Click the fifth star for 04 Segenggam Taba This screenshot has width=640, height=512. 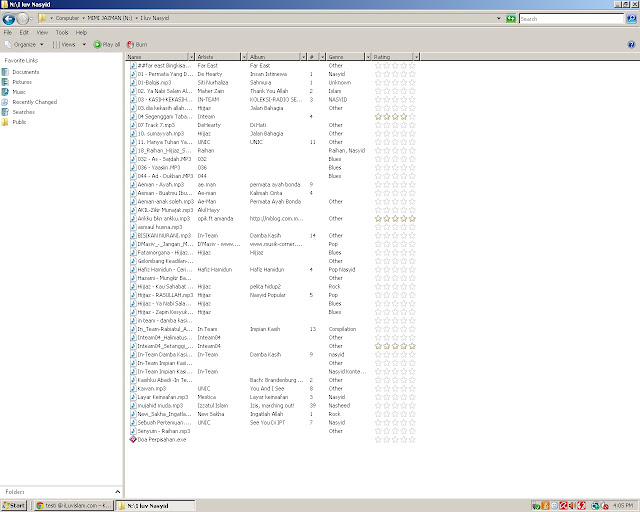[x=412, y=117]
